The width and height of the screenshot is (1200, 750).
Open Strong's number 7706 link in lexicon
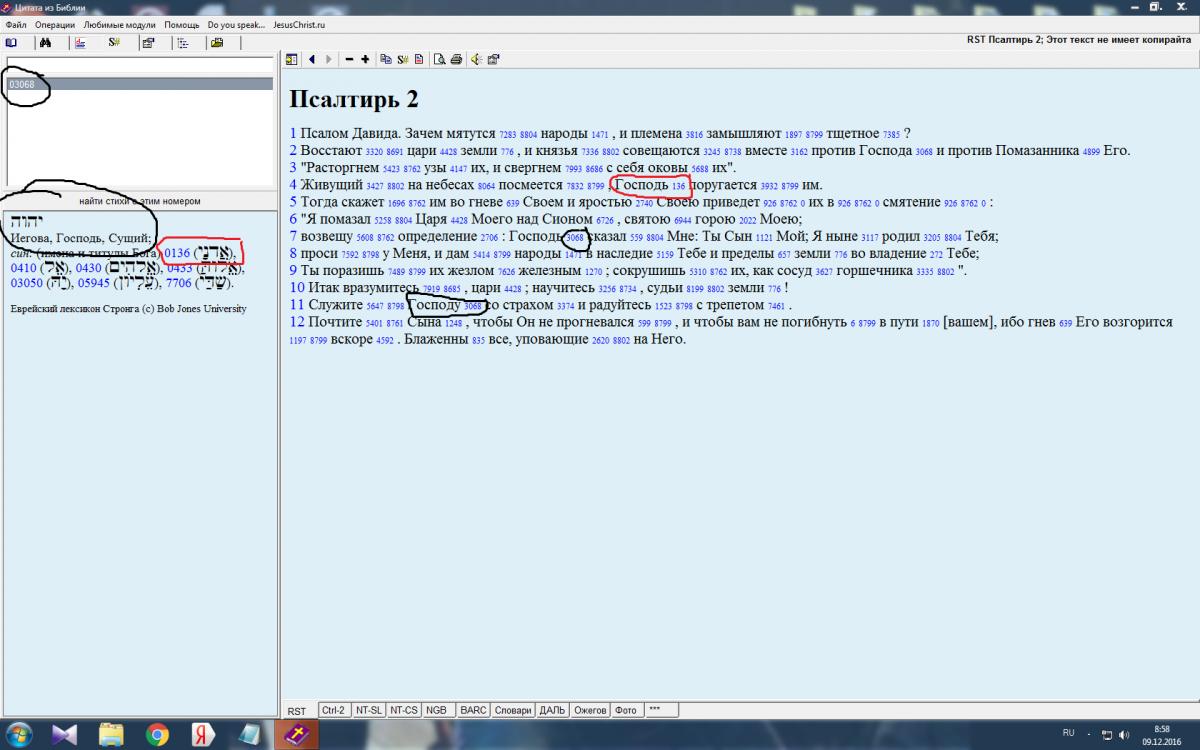(x=181, y=283)
